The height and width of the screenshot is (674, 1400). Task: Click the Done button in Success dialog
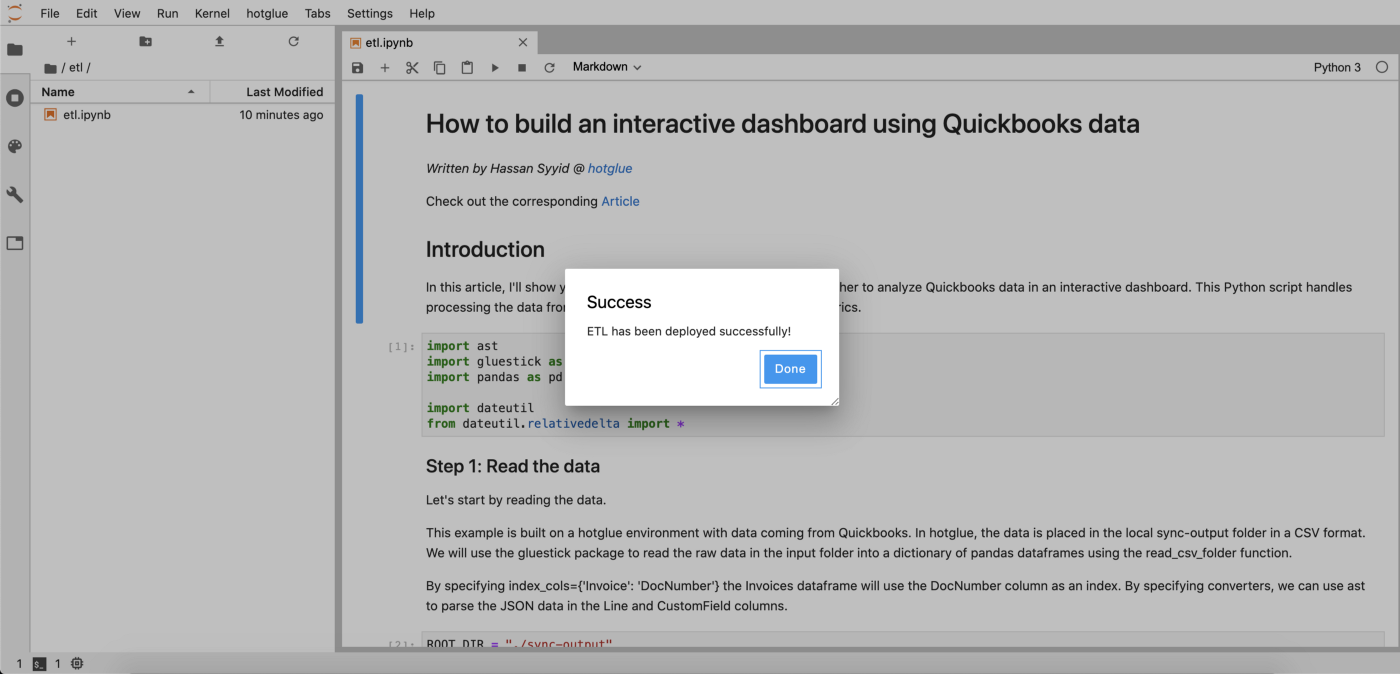(789, 369)
